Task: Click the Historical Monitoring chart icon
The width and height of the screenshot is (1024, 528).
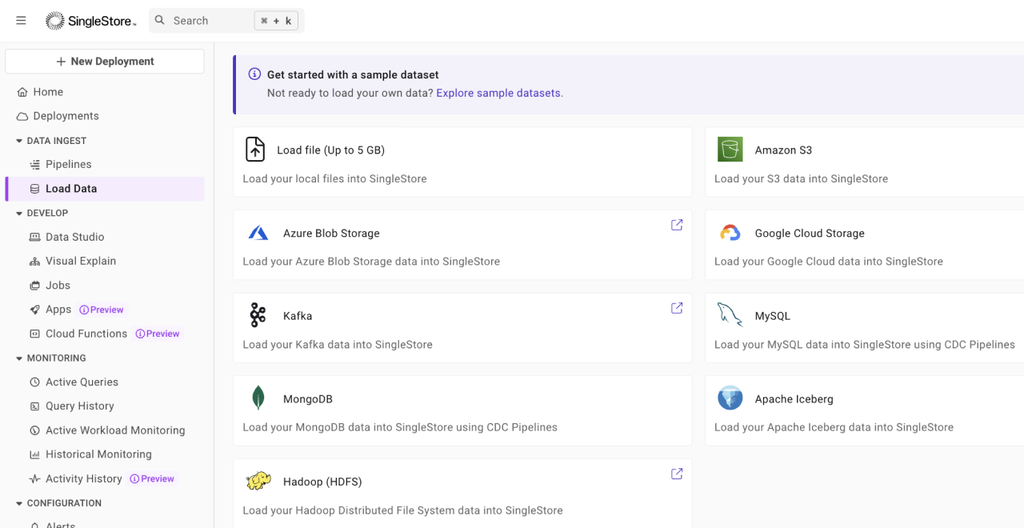Action: pyautogui.click(x=35, y=454)
